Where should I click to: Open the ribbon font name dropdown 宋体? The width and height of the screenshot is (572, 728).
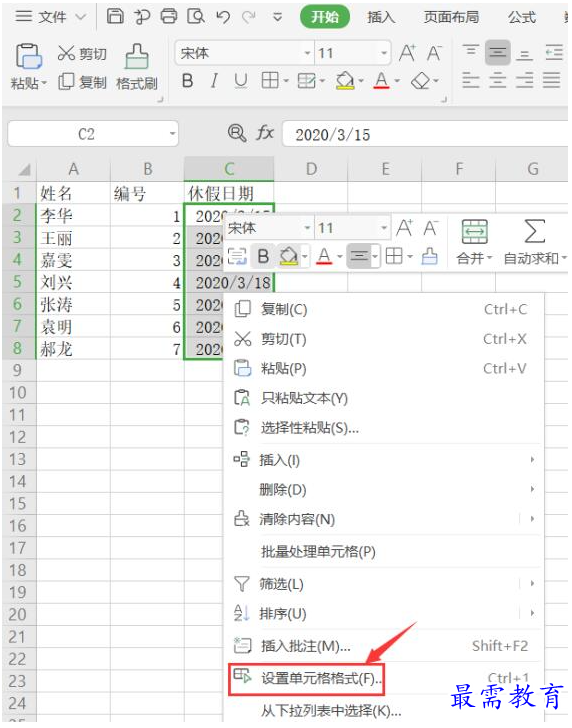[307, 53]
